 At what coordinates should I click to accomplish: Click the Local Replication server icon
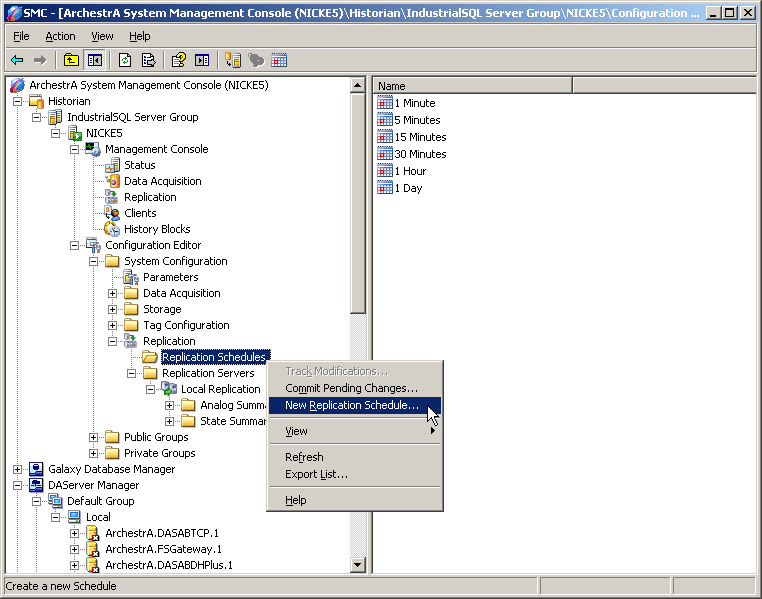pyautogui.click(x=169, y=389)
